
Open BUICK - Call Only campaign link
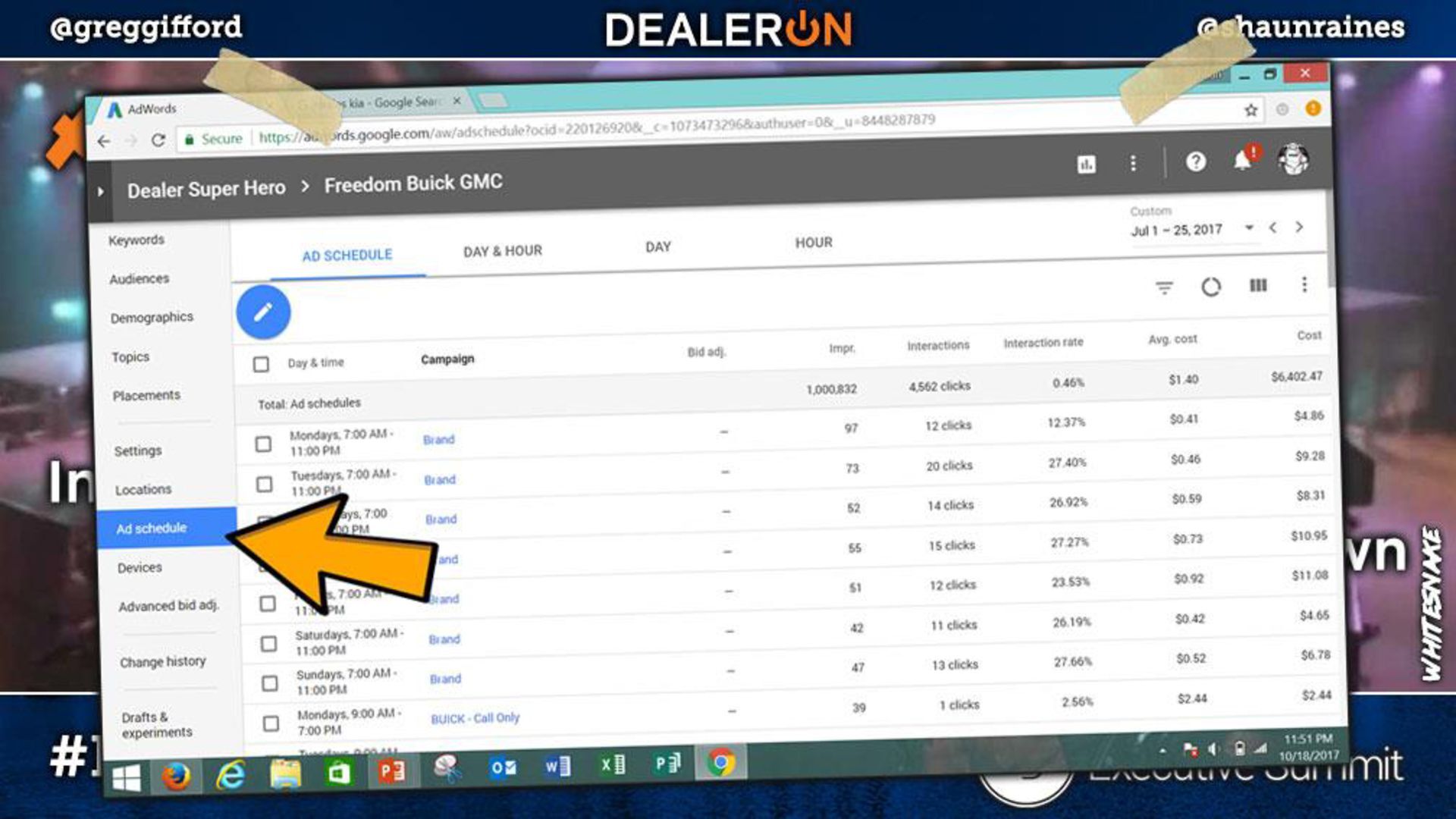coord(475,718)
